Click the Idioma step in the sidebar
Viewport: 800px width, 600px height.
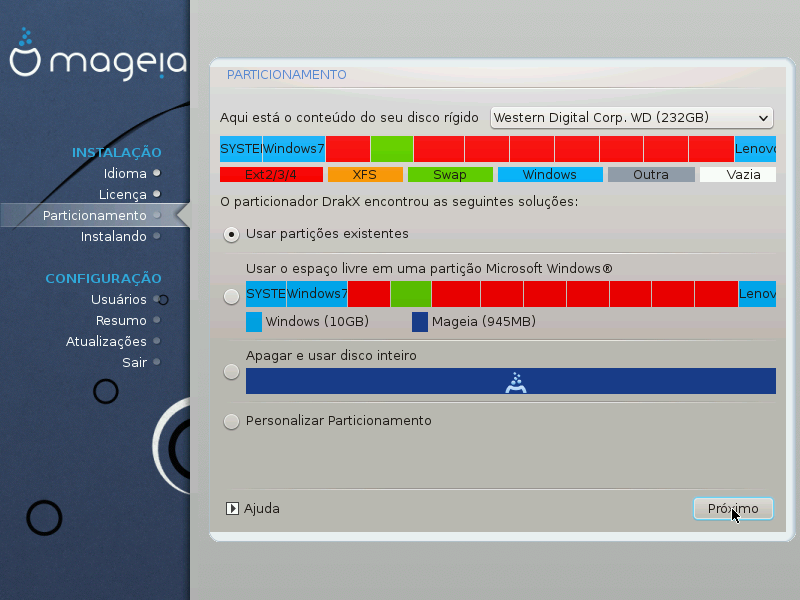(x=125, y=173)
